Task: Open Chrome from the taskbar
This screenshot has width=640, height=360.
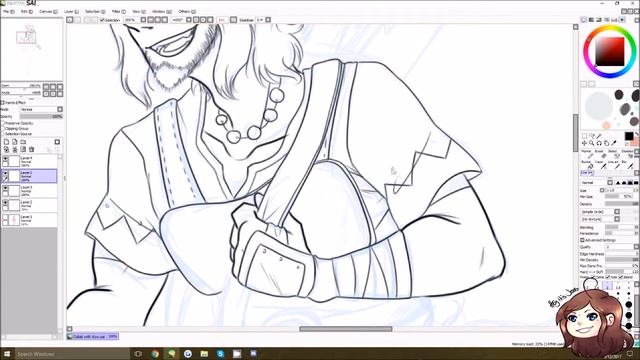Action: point(155,353)
